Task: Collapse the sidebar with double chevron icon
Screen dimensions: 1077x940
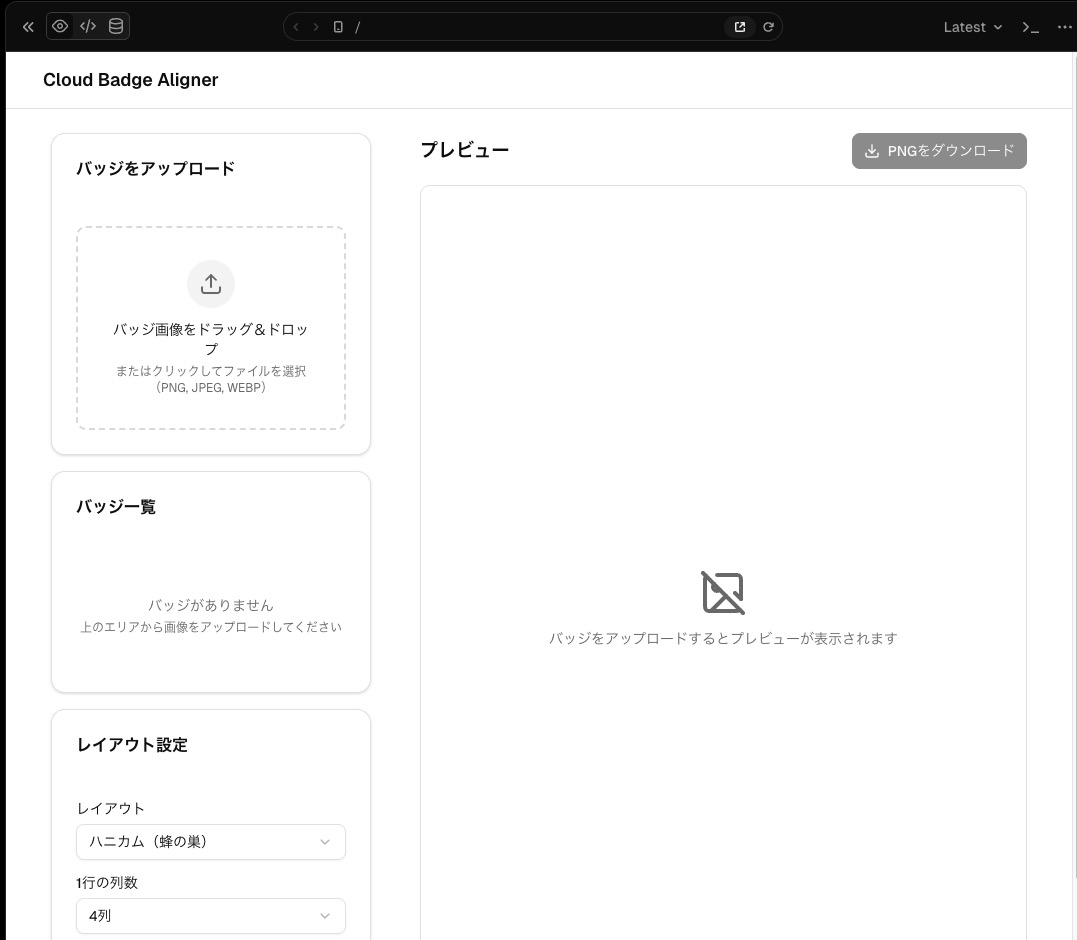Action: (x=28, y=27)
